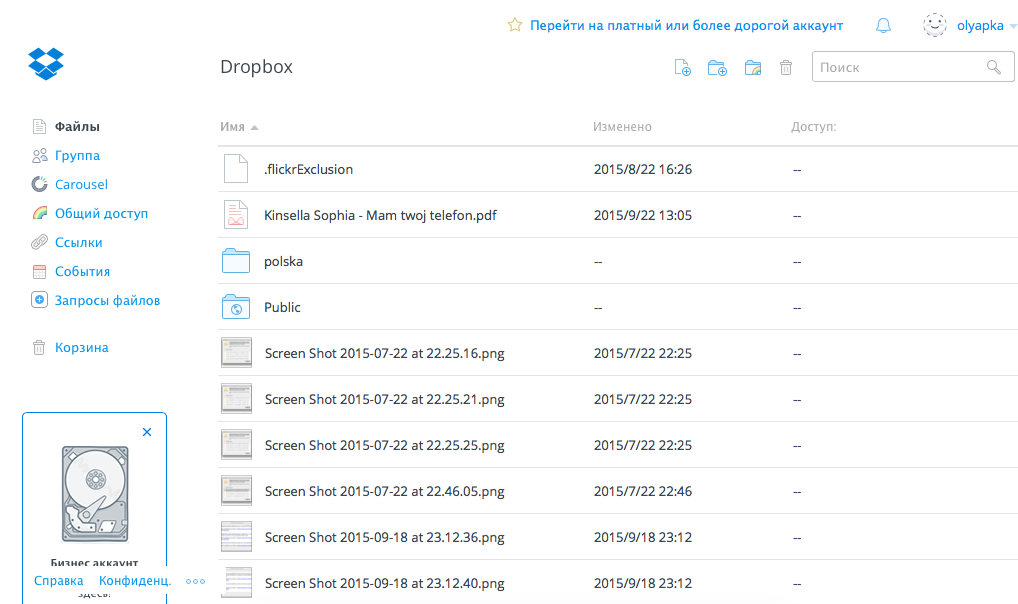Image resolution: width=1018 pixels, height=604 pixels.
Task: Click the olyapka avatar smiley icon
Action: point(935,25)
